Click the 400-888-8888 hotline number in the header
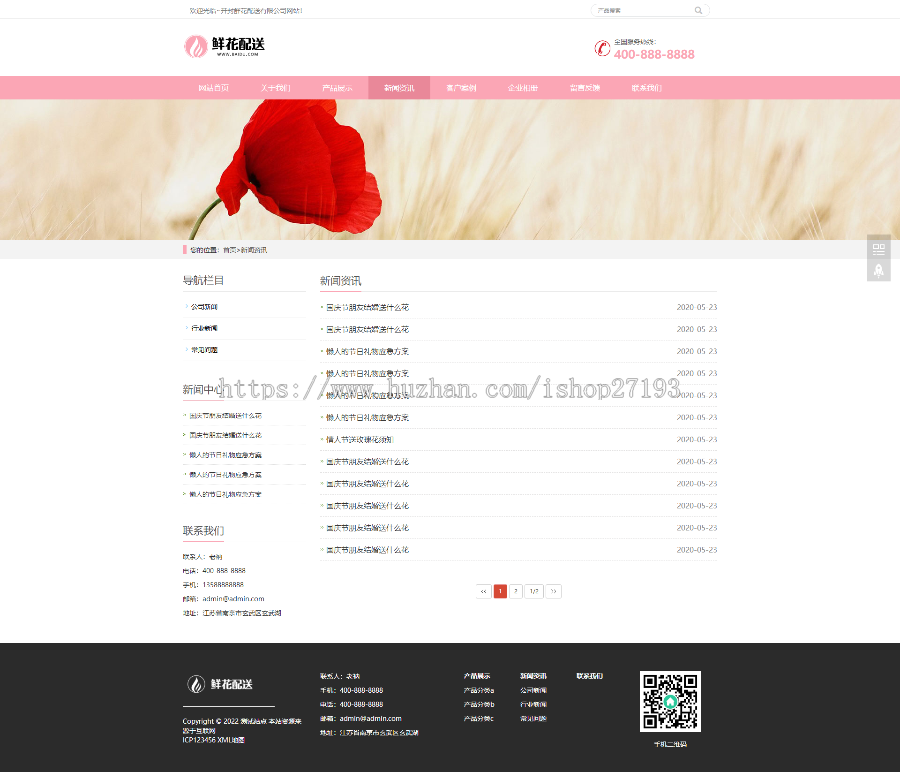The image size is (900, 772). [x=654, y=55]
